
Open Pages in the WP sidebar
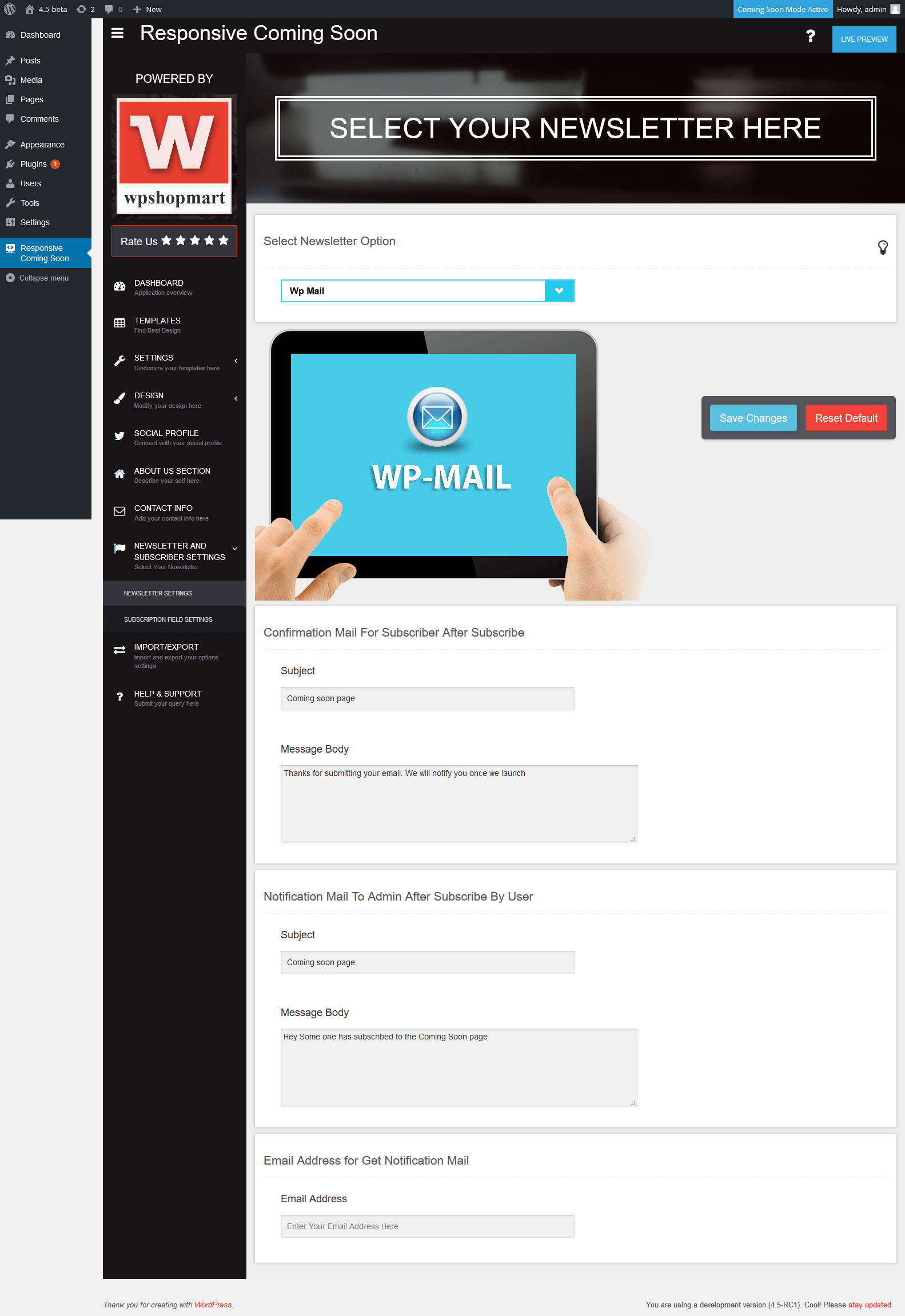[46, 99]
